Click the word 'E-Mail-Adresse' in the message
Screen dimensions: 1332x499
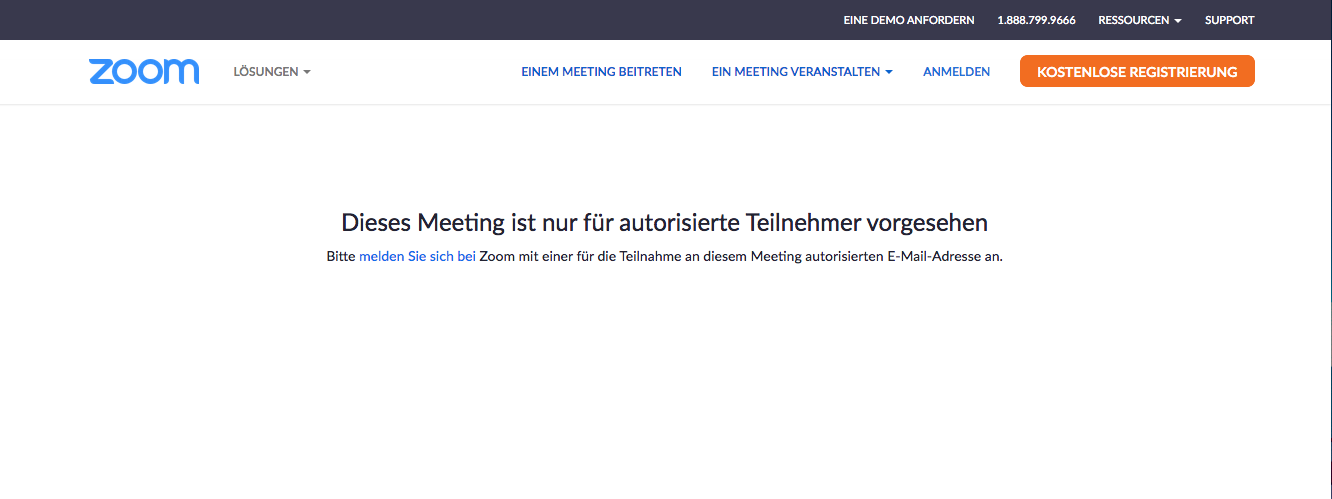pos(933,256)
